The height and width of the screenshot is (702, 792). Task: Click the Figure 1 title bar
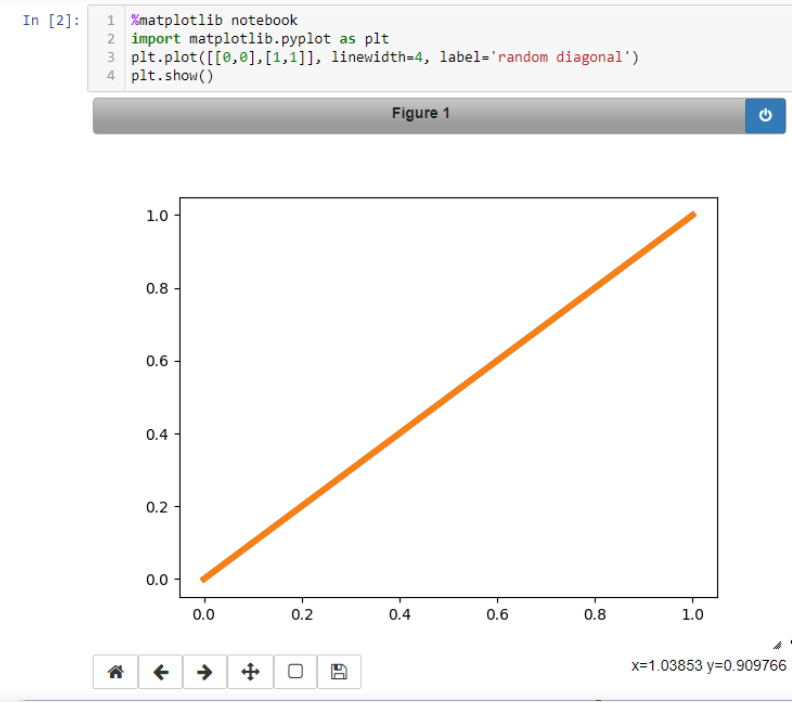420,116
